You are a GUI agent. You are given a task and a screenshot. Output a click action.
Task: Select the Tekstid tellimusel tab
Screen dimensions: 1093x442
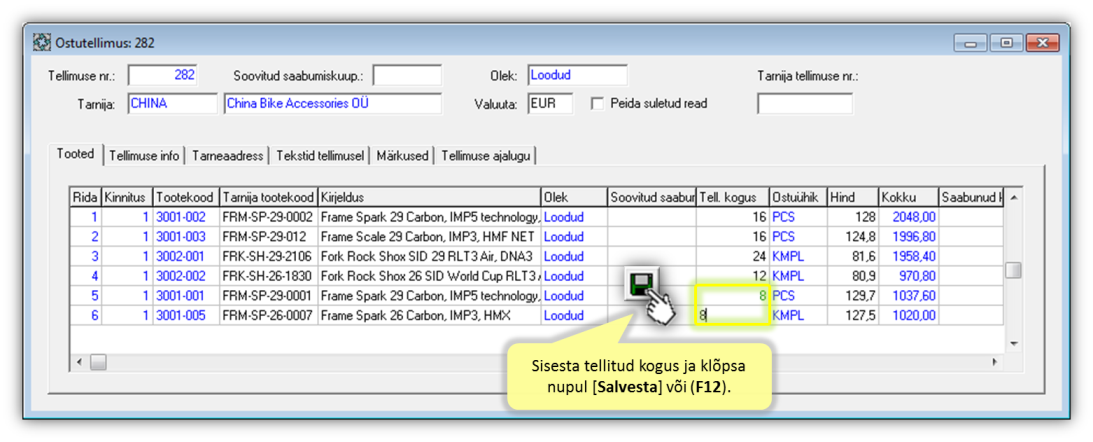(x=320, y=155)
